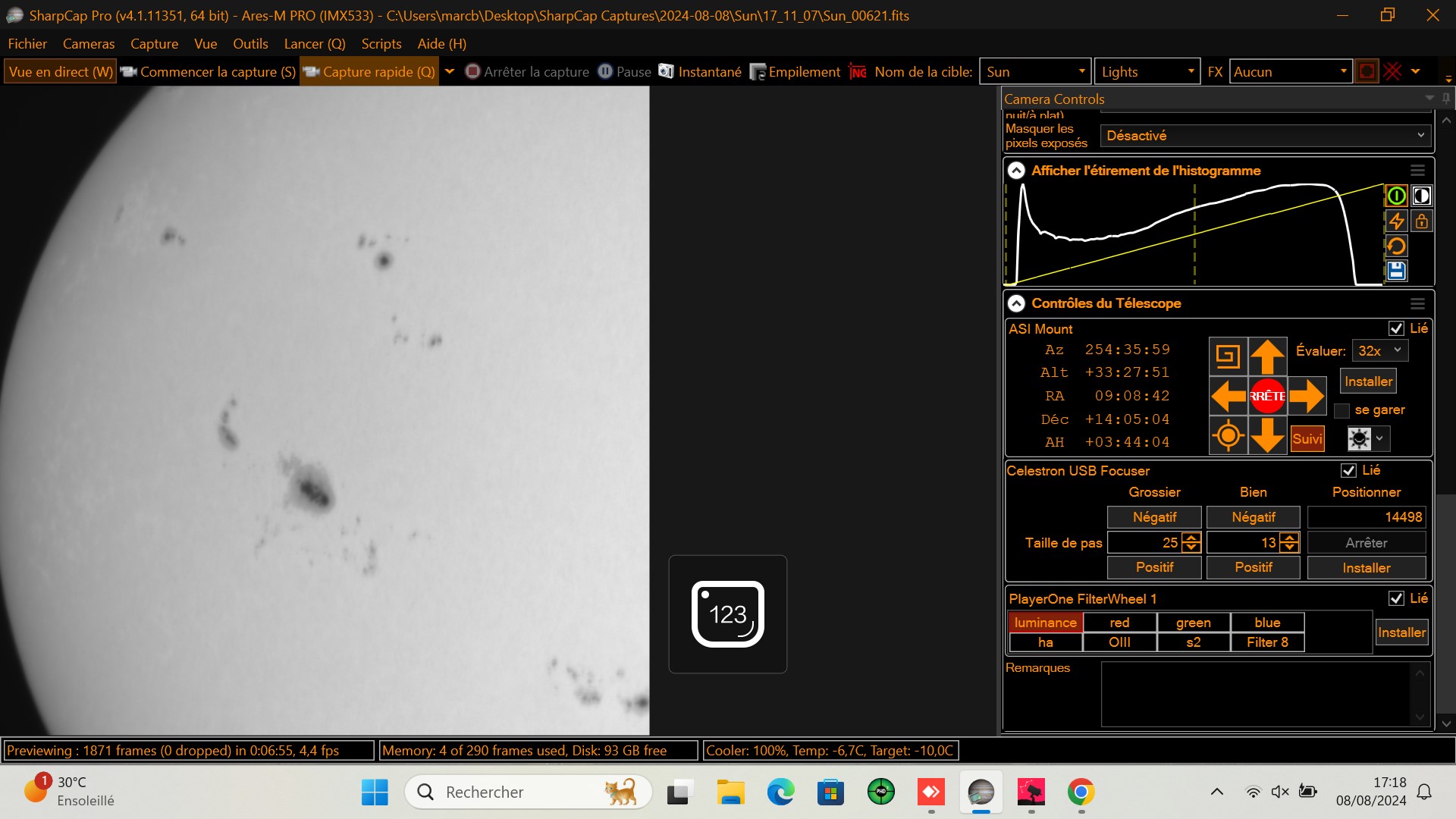Click the half-black contrast circle icon in histogram

(1422, 196)
